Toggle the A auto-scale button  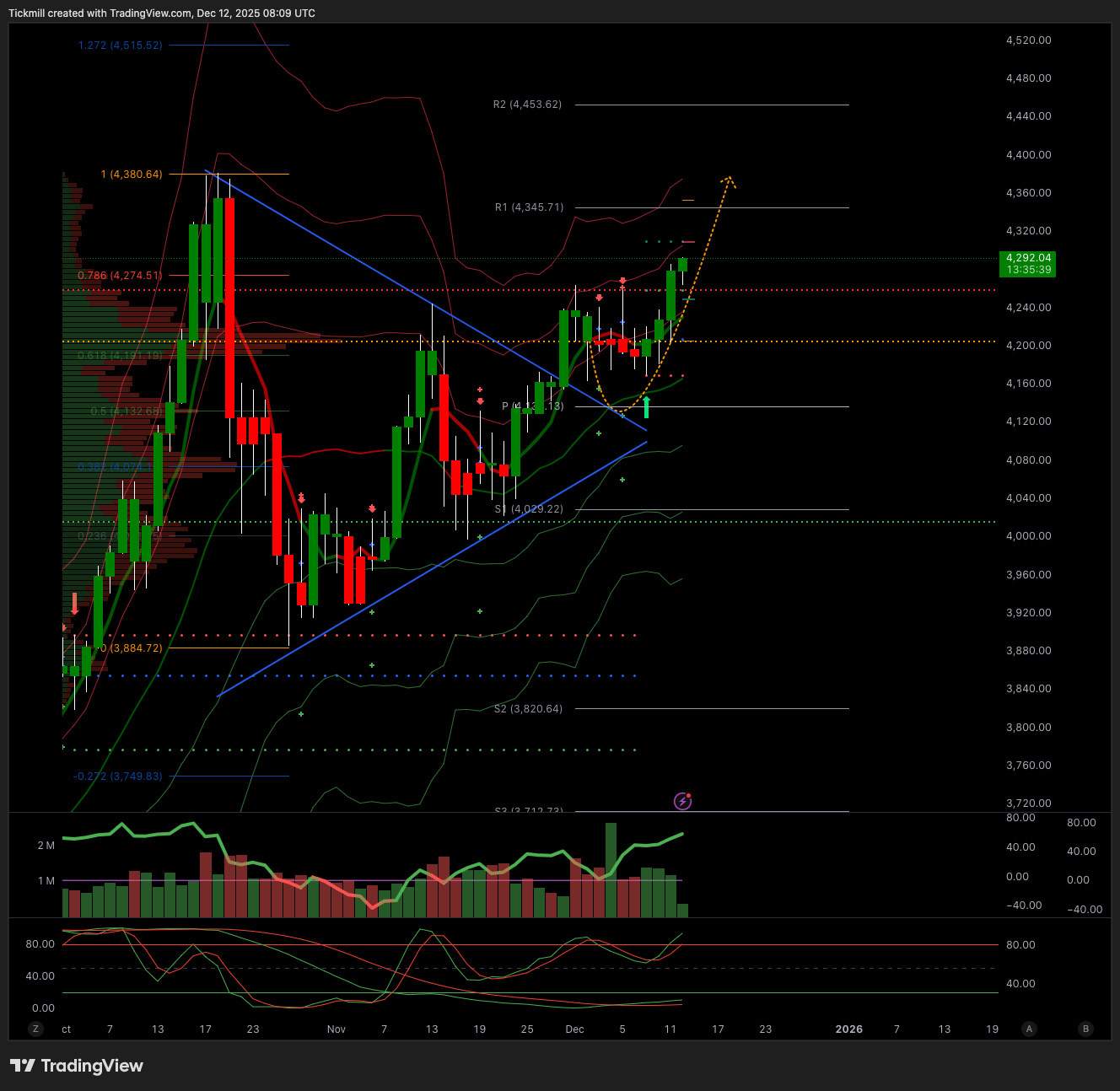(1029, 1029)
